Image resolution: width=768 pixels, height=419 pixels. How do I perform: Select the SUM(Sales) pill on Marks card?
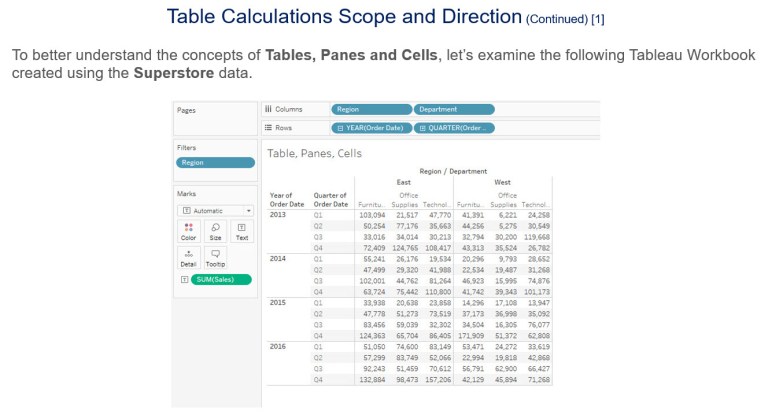point(221,279)
